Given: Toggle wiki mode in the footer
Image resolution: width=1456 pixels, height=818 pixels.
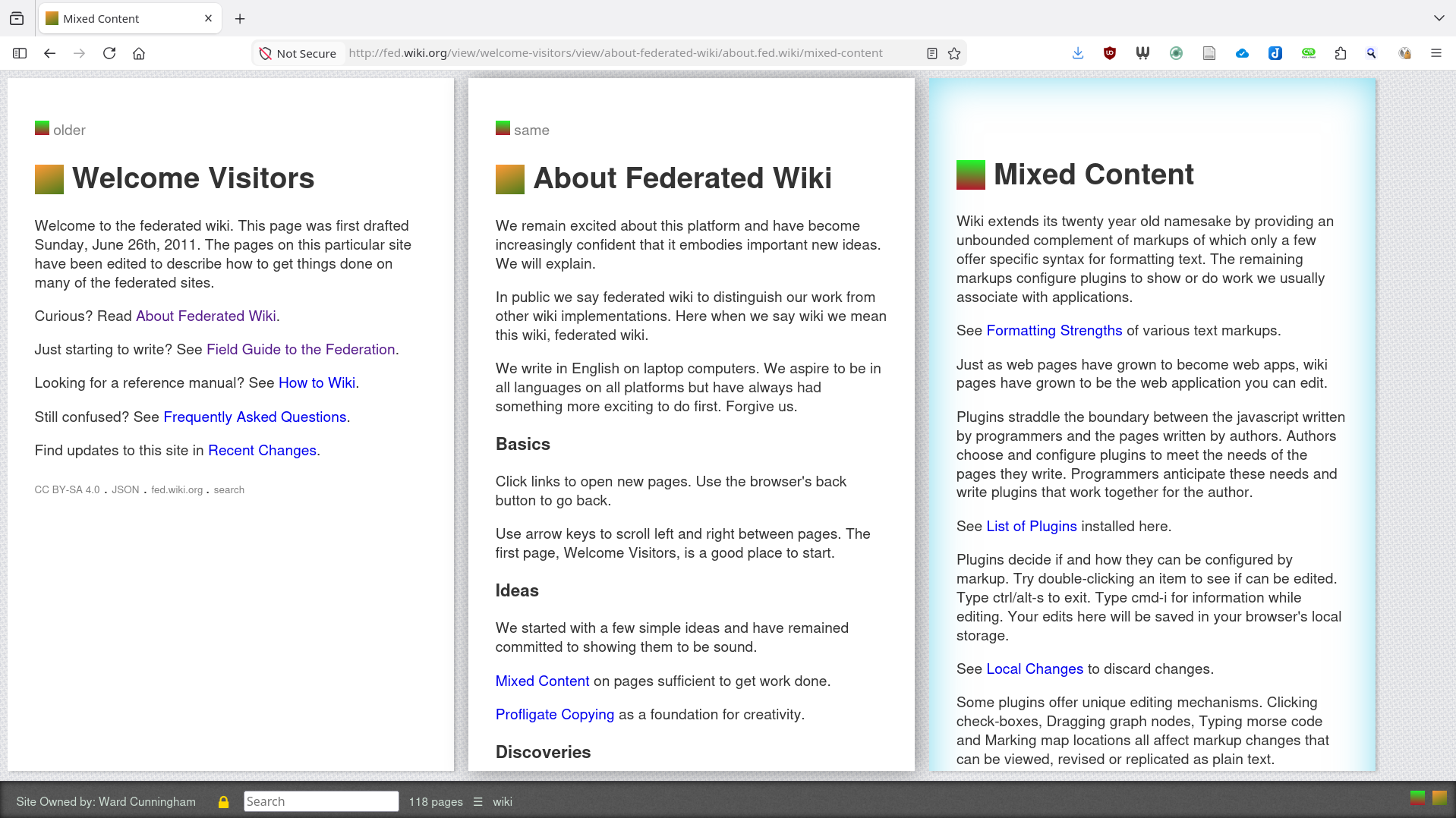Looking at the screenshot, I should tap(502, 802).
